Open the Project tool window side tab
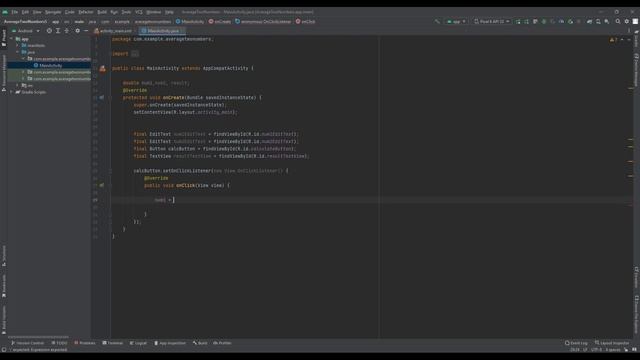 tap(4, 38)
